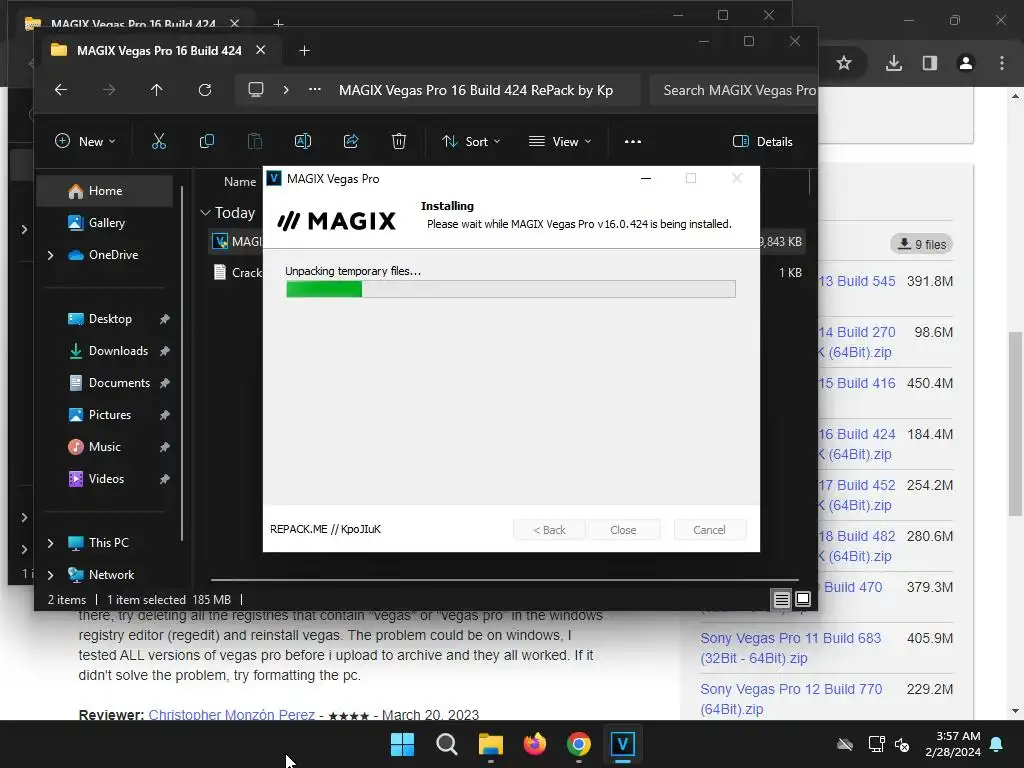This screenshot has width=1024, height=768.
Task: Expand the This PC tree node
Action: pyautogui.click(x=50, y=543)
